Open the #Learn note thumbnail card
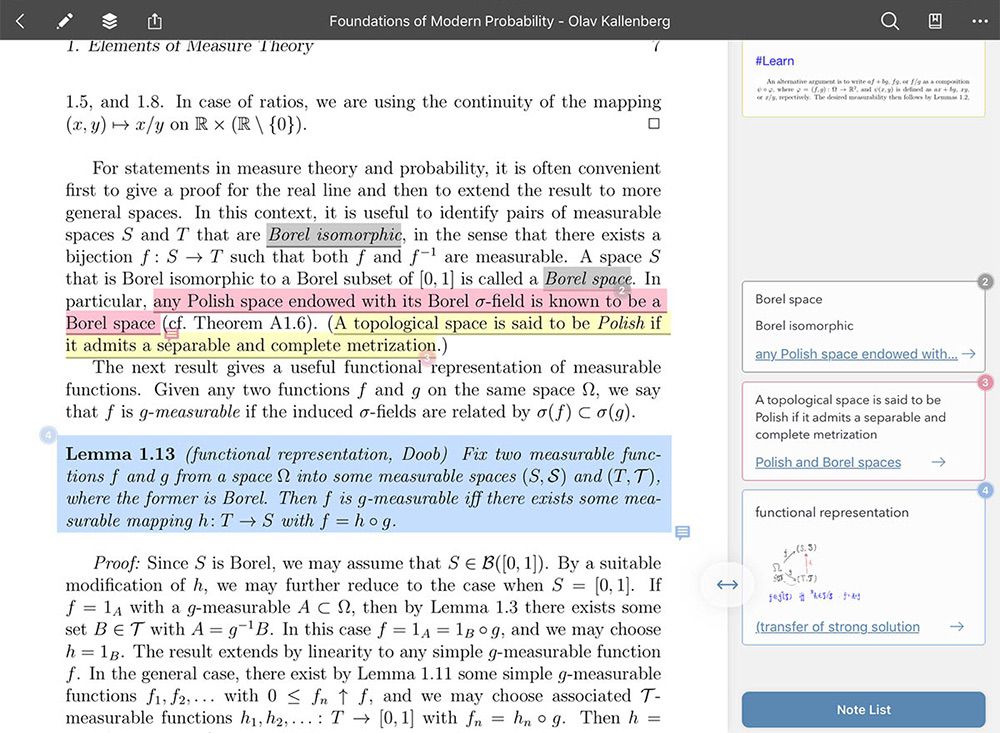 pyautogui.click(x=864, y=79)
